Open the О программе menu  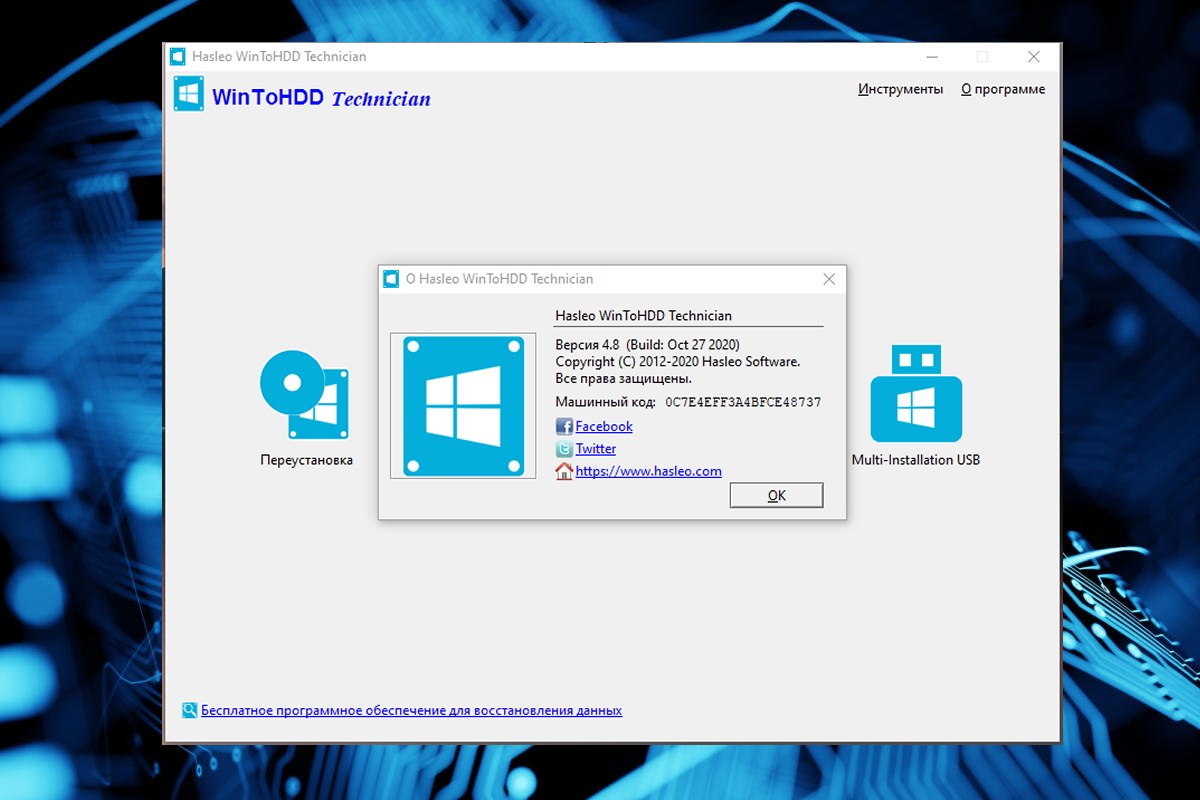1003,89
